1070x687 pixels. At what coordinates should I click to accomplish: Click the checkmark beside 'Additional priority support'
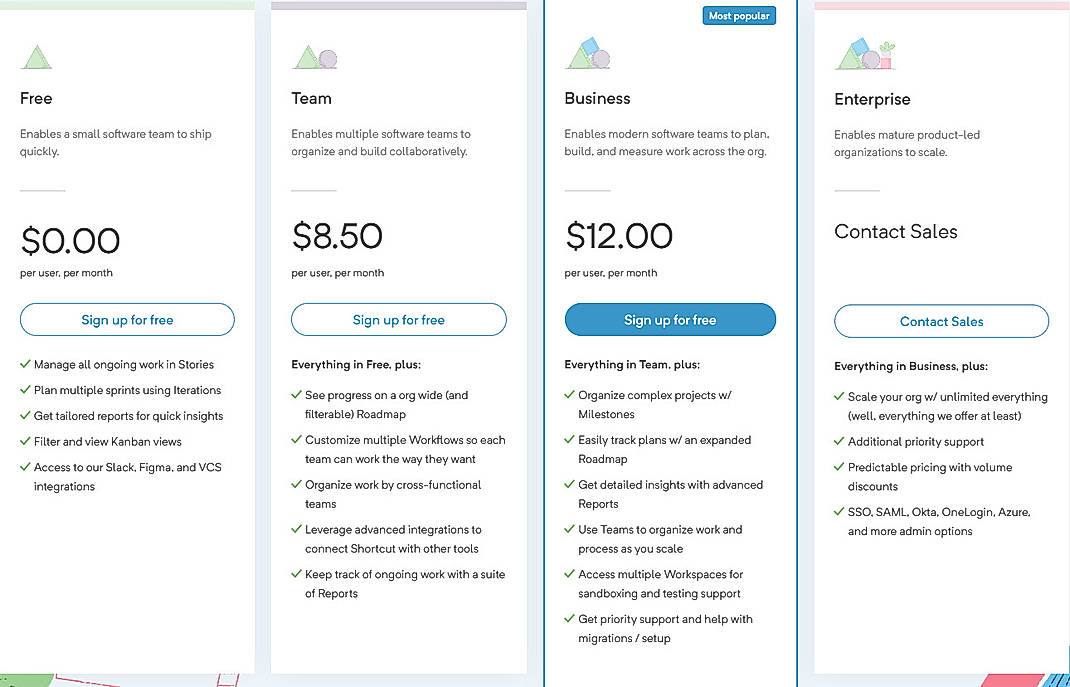[x=837, y=441]
